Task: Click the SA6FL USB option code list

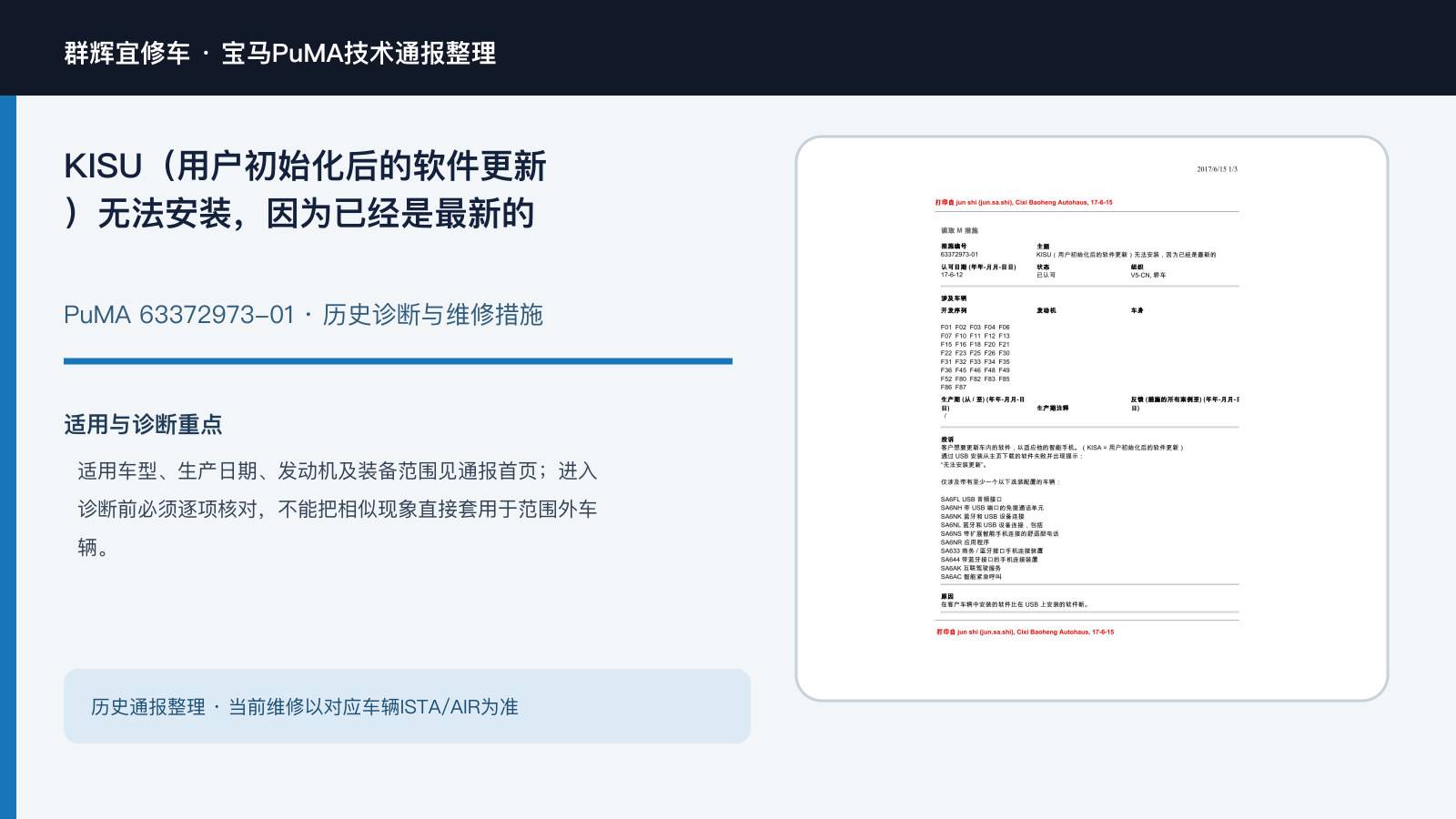Action: point(999,538)
